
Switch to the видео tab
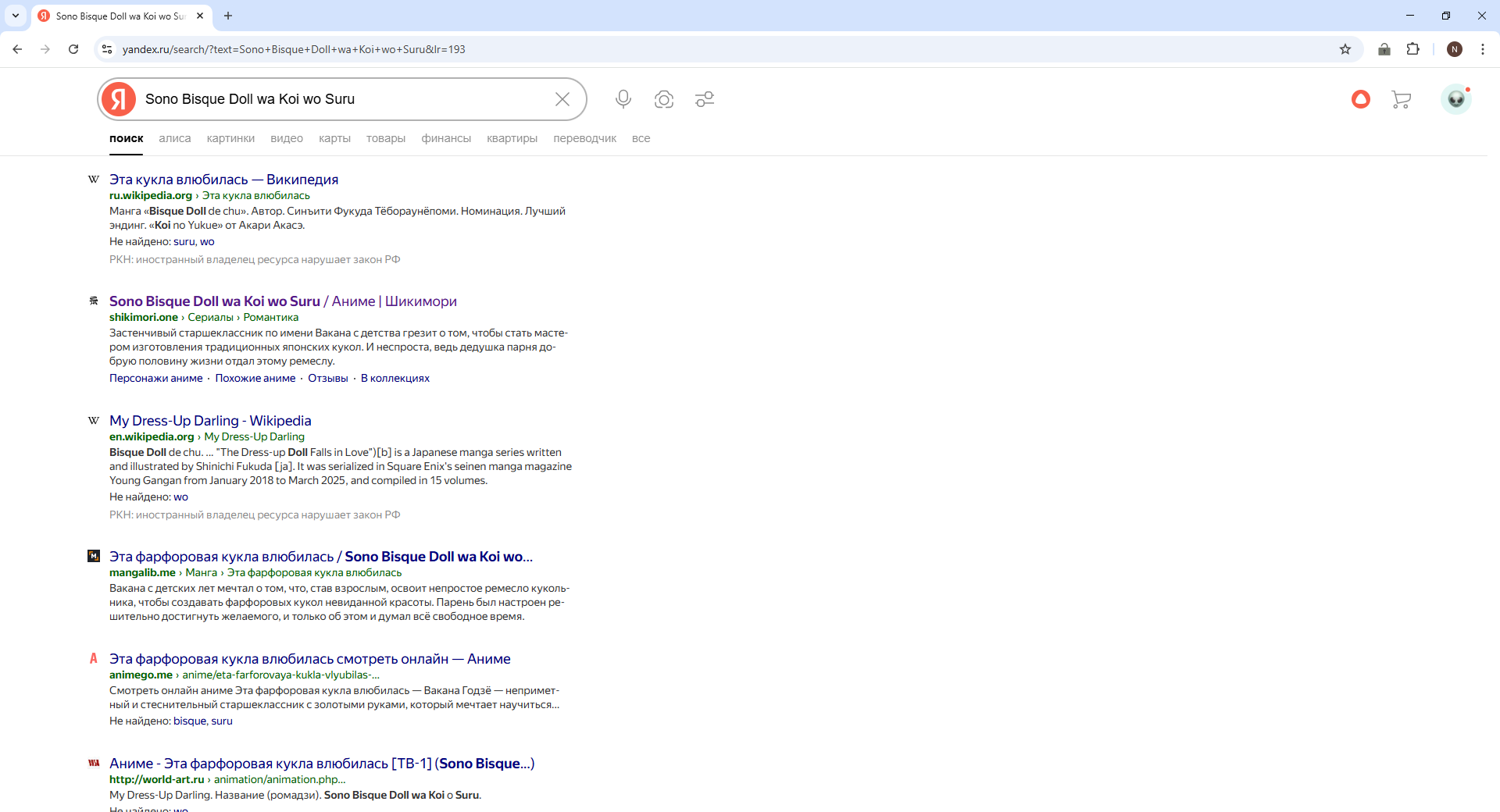[287, 138]
